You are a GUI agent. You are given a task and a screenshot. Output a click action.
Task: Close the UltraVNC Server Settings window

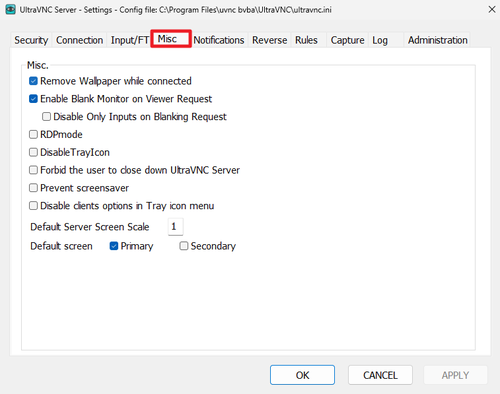tap(492, 9)
